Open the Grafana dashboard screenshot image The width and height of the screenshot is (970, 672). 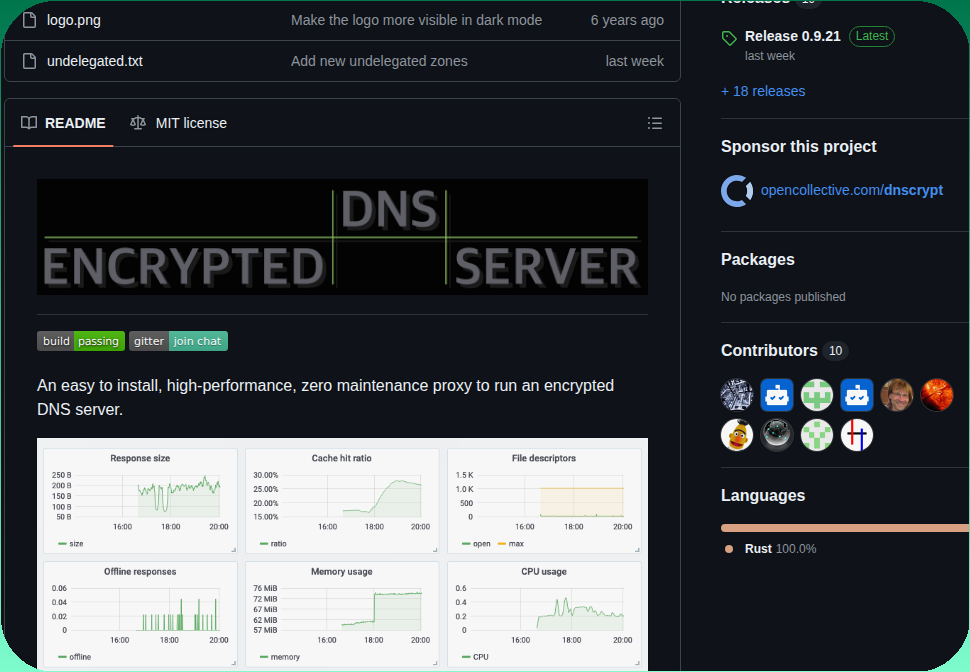(x=342, y=554)
